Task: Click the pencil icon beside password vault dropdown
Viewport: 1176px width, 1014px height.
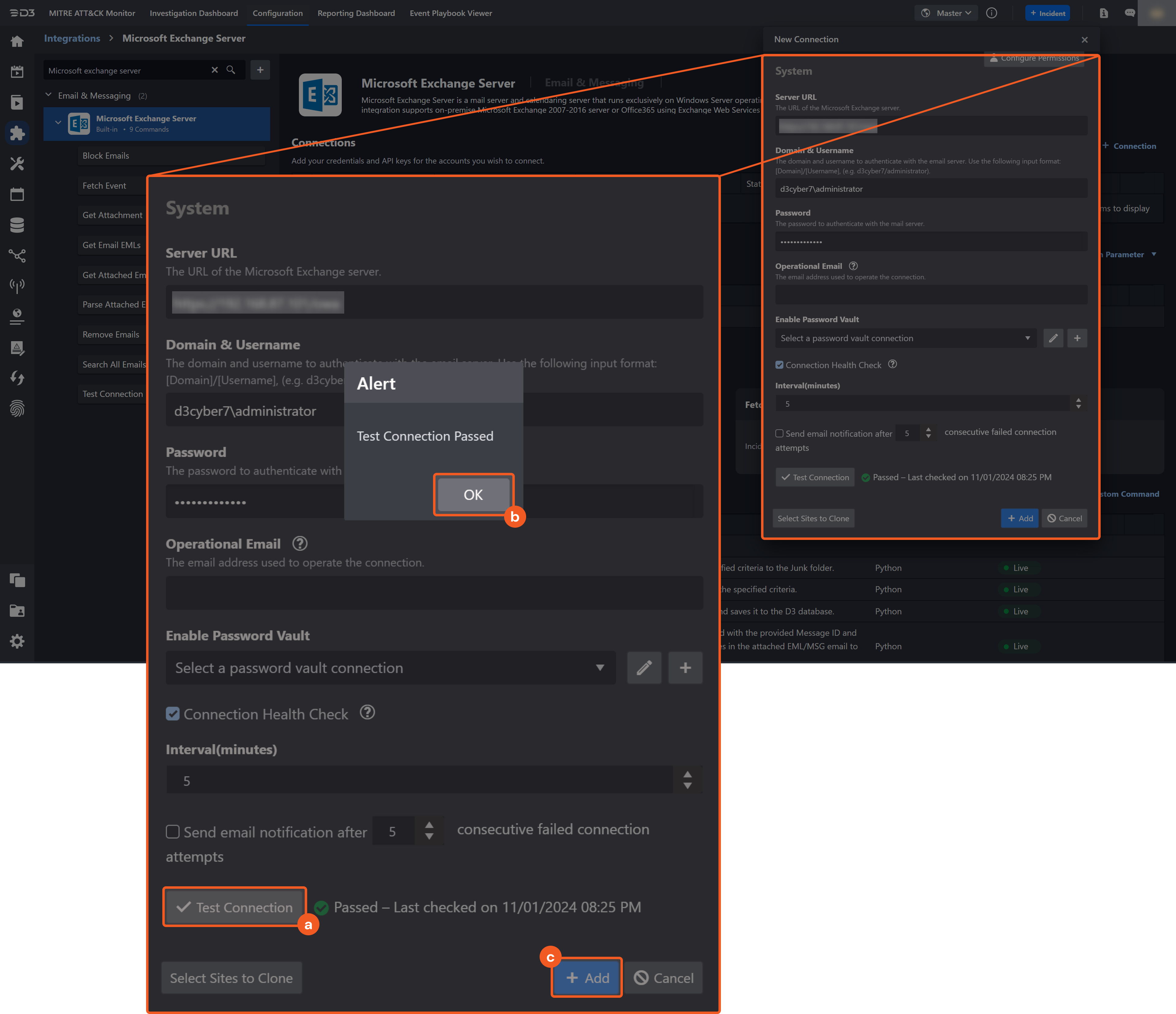Action: pyautogui.click(x=644, y=668)
